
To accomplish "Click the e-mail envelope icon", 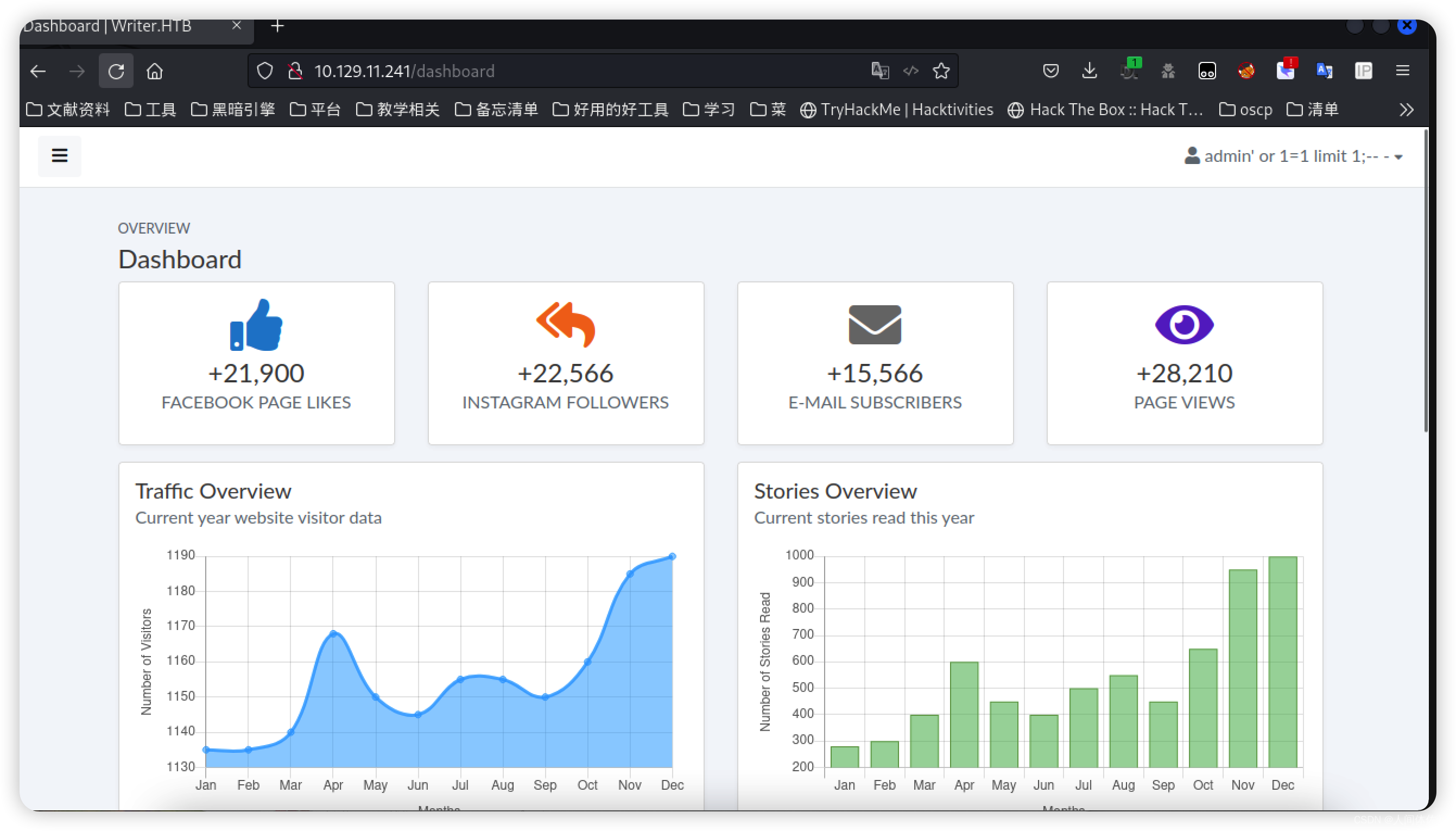I will [x=874, y=325].
